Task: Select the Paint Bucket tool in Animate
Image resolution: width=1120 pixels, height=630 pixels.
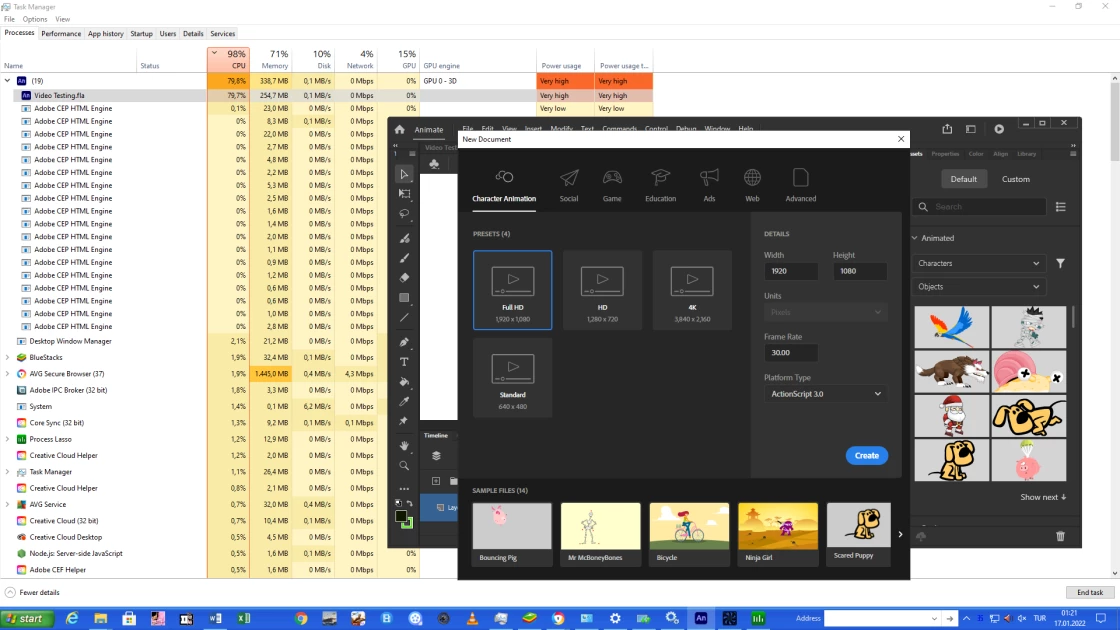Action: [x=404, y=381]
